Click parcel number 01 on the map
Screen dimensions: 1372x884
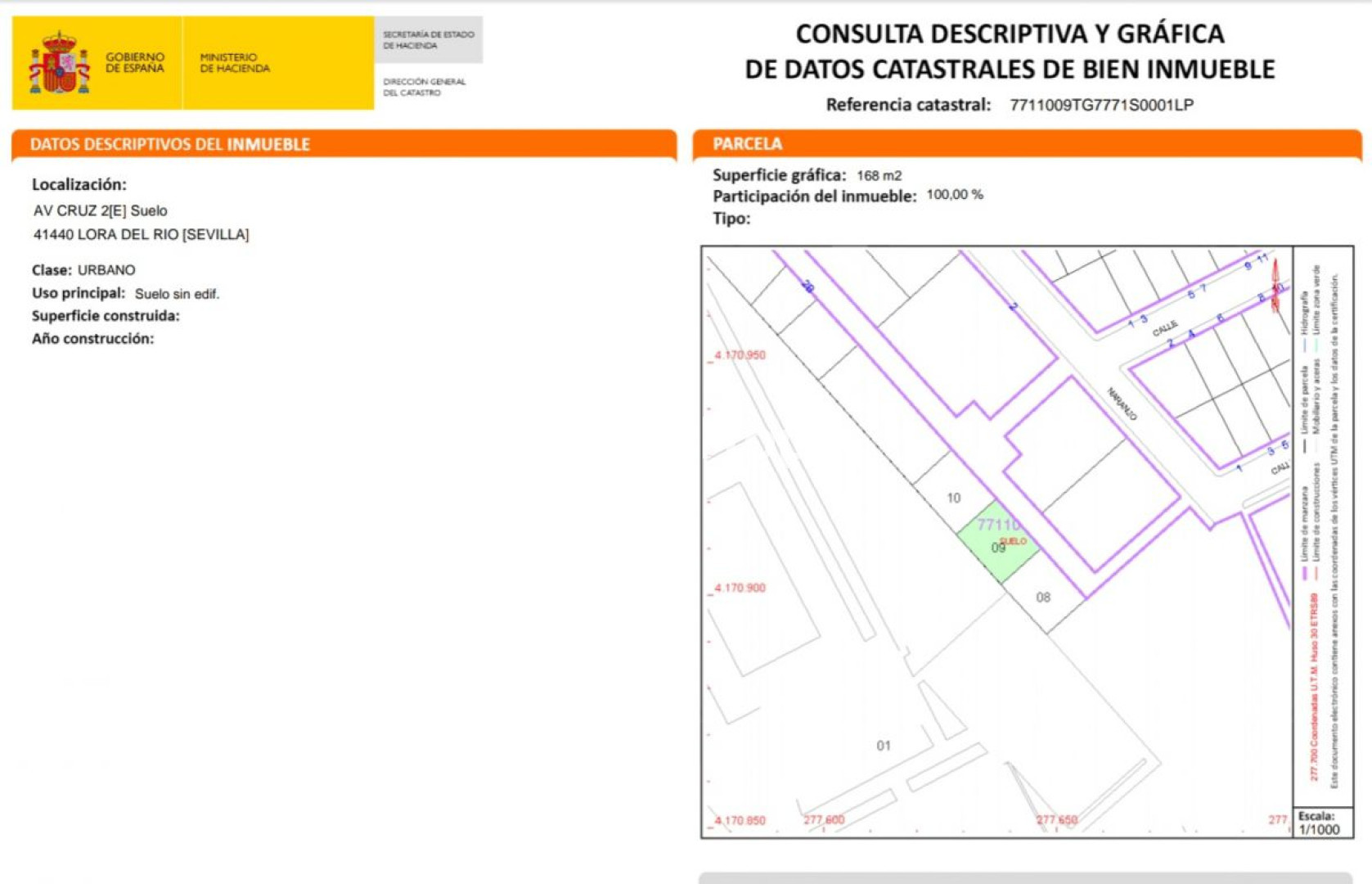[884, 746]
